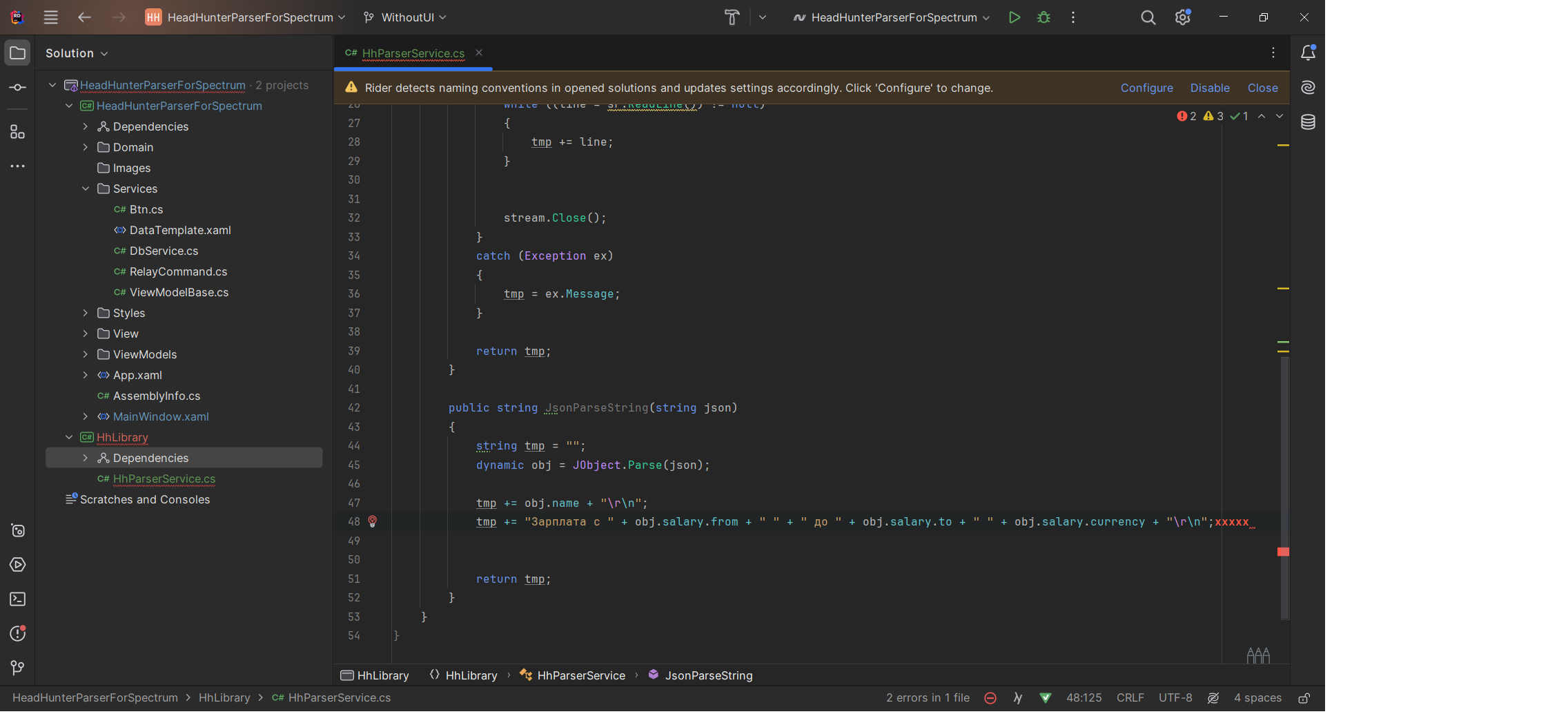Collapse the Services folder

[x=86, y=189]
